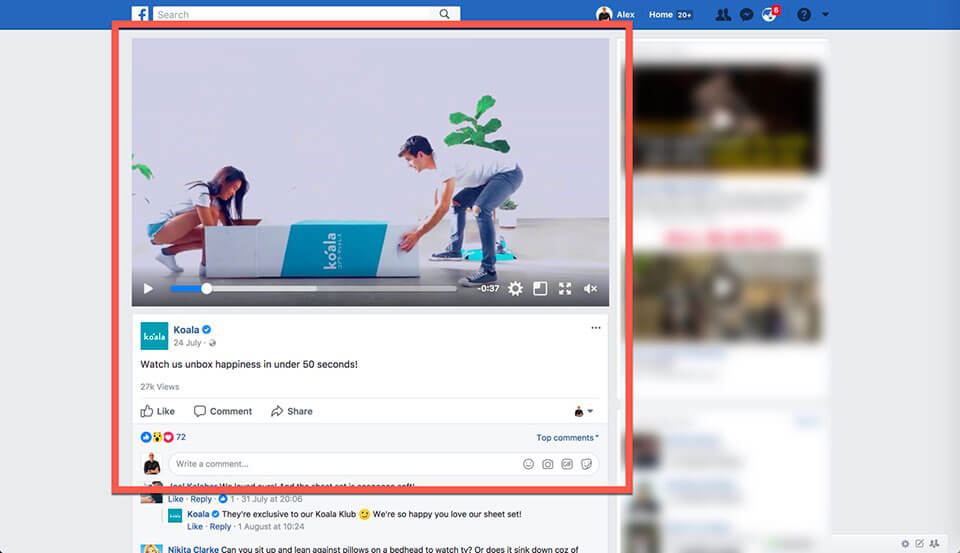Open the friend requests icon

[x=723, y=14]
